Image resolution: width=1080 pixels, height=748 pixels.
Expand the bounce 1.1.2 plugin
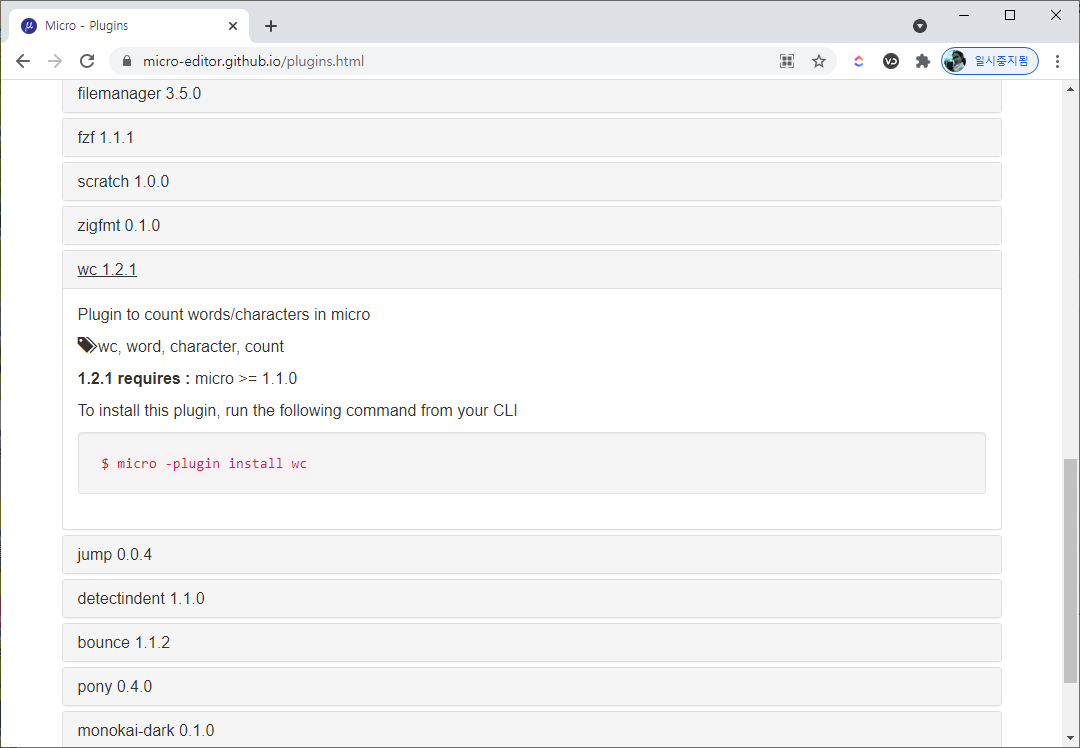[532, 643]
